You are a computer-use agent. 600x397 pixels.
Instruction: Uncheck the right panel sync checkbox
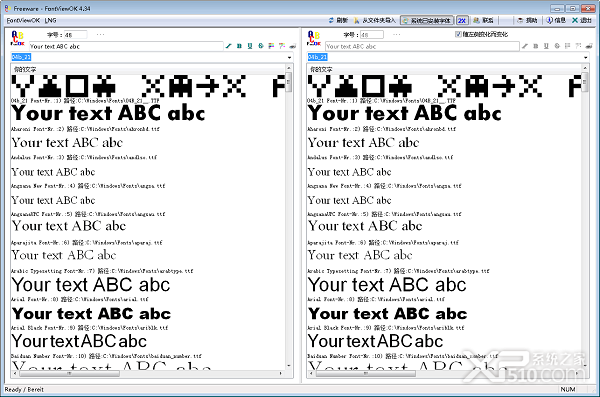pos(458,34)
